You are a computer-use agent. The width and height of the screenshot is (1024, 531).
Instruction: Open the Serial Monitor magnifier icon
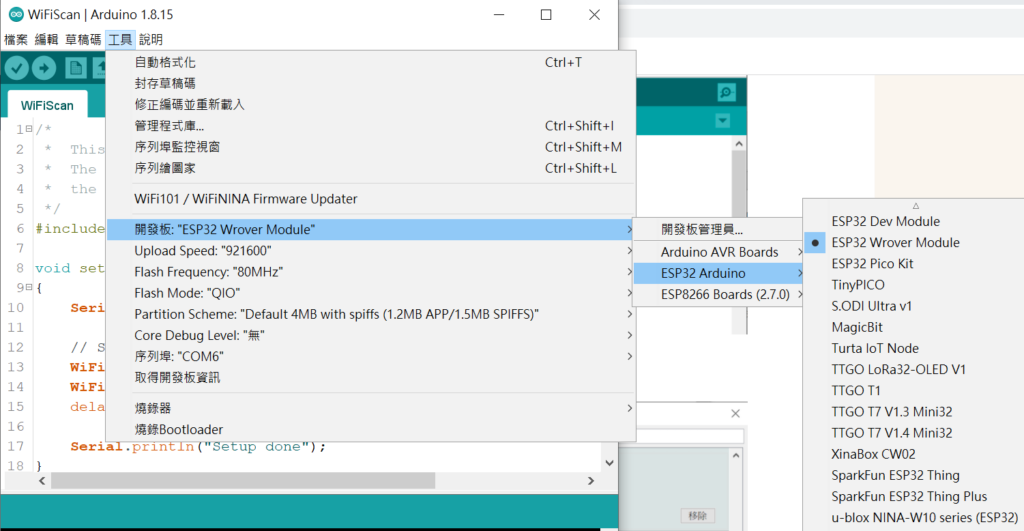[726, 92]
